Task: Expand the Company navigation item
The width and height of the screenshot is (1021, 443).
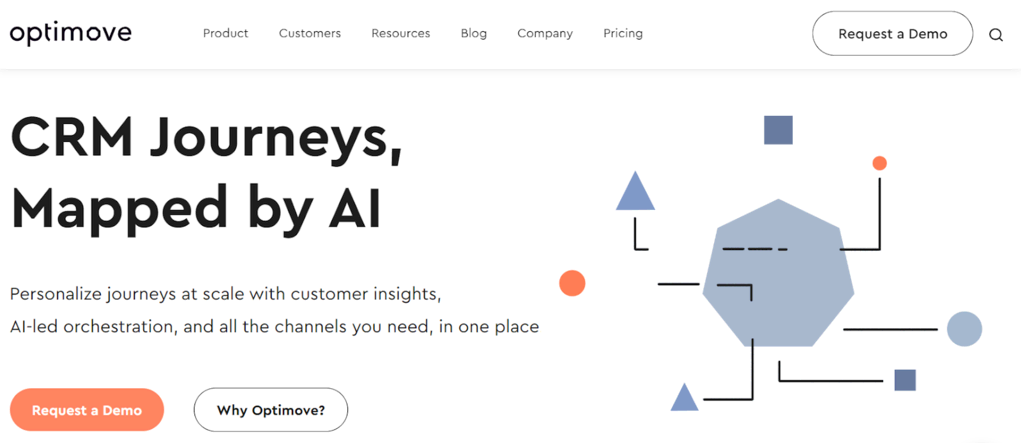Action: 545,33
